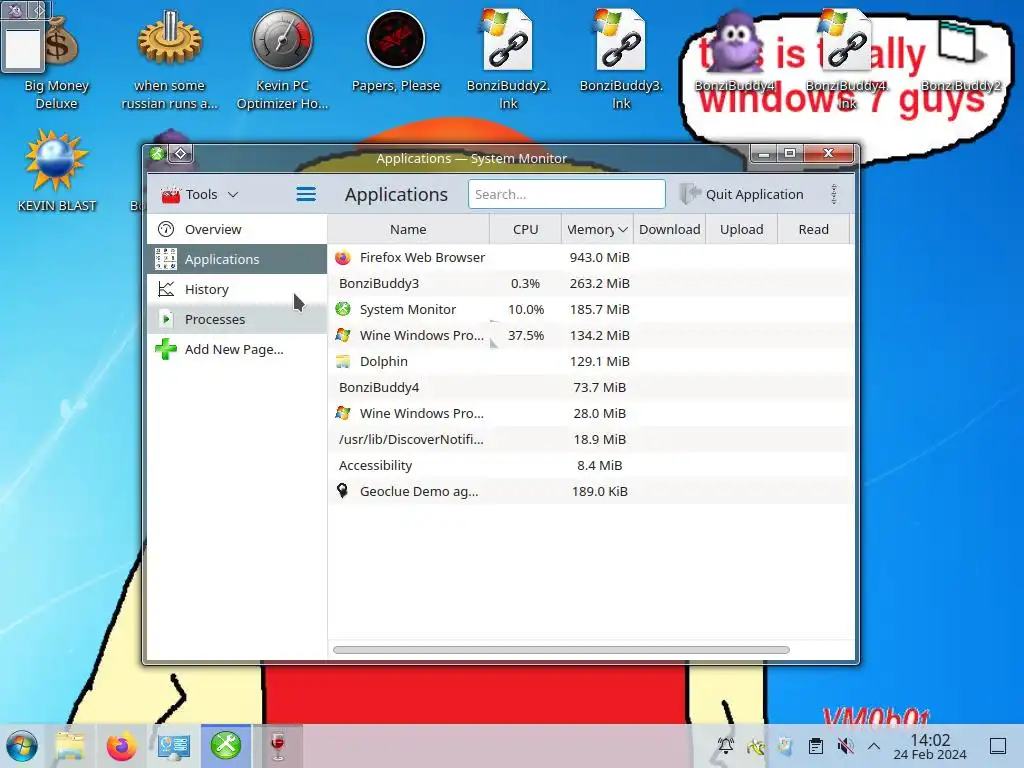Select the Accessibility row
Screen dimensions: 1024x768
click(x=591, y=466)
